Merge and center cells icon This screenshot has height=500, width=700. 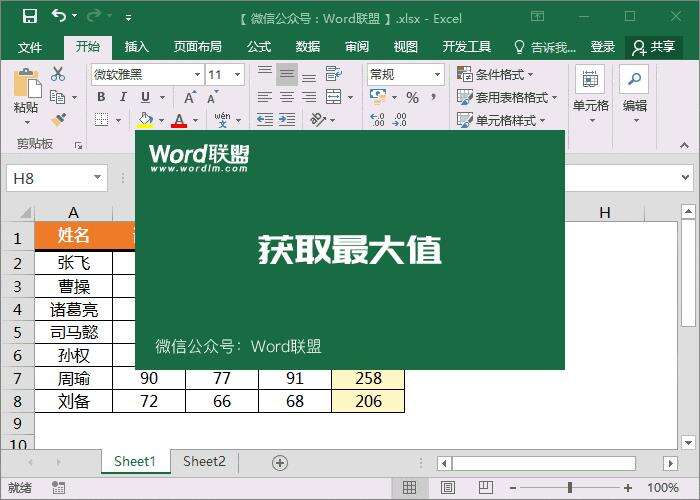pos(334,97)
